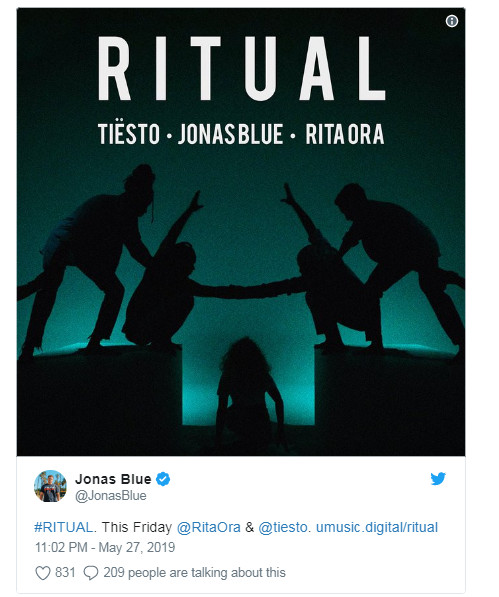The image size is (499, 597).
Task: Click the Rita Ora name on the cover
Action: point(345,134)
